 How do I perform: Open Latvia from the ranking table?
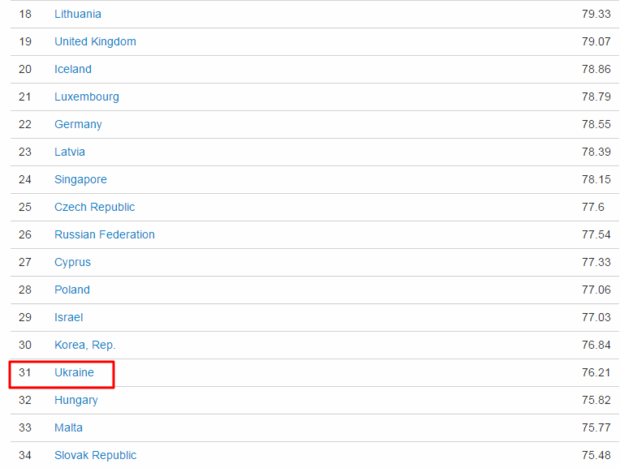coord(70,152)
